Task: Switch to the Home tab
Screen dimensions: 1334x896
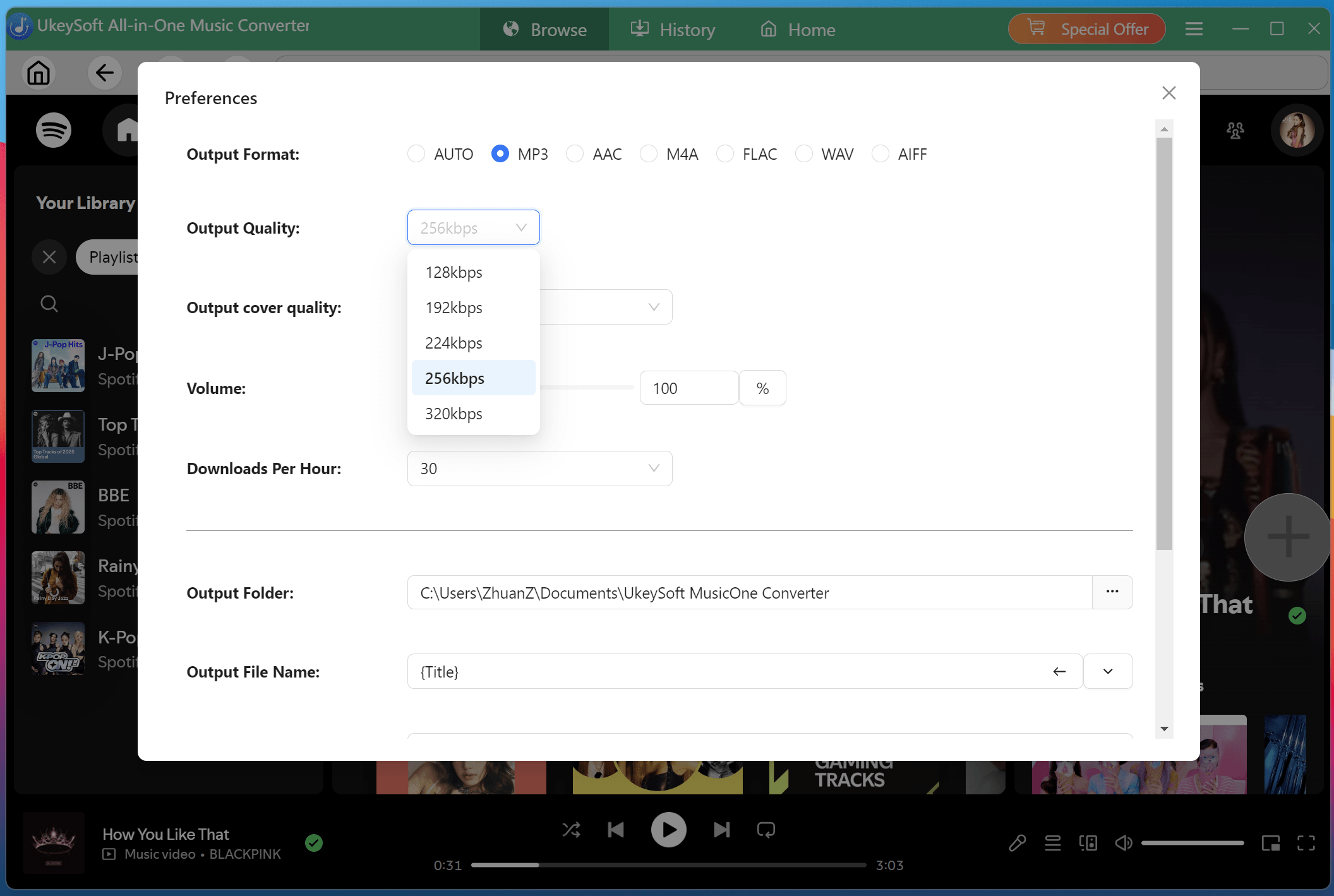Action: 797,29
